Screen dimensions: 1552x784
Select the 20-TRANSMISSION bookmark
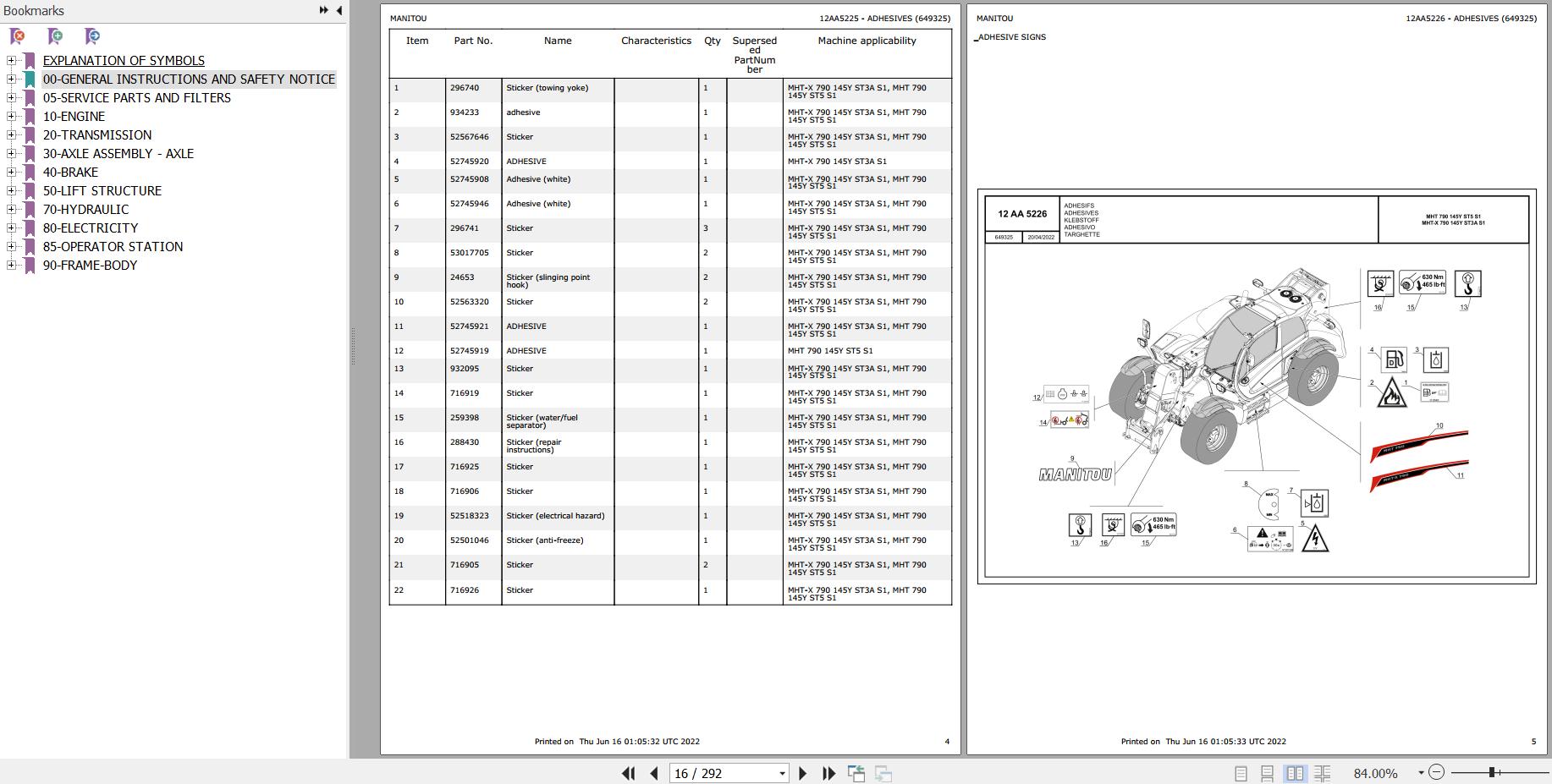pos(97,135)
